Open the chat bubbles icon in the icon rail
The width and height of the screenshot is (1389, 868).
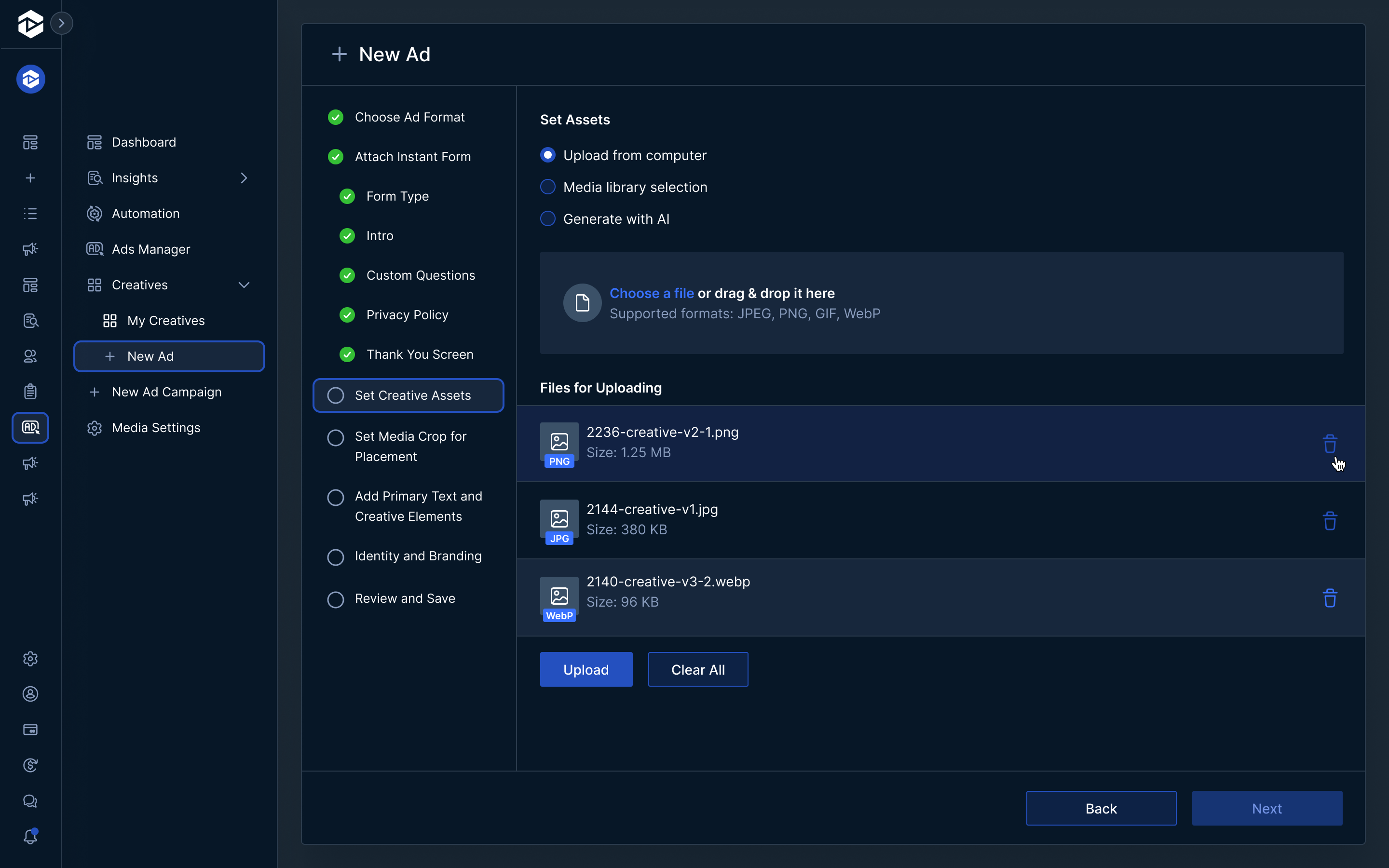point(30,801)
